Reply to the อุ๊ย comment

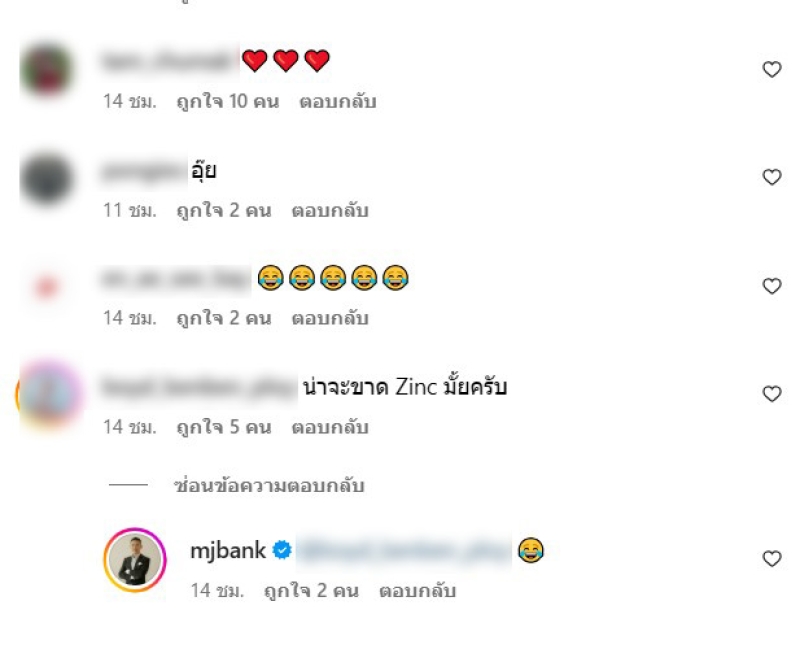330,210
